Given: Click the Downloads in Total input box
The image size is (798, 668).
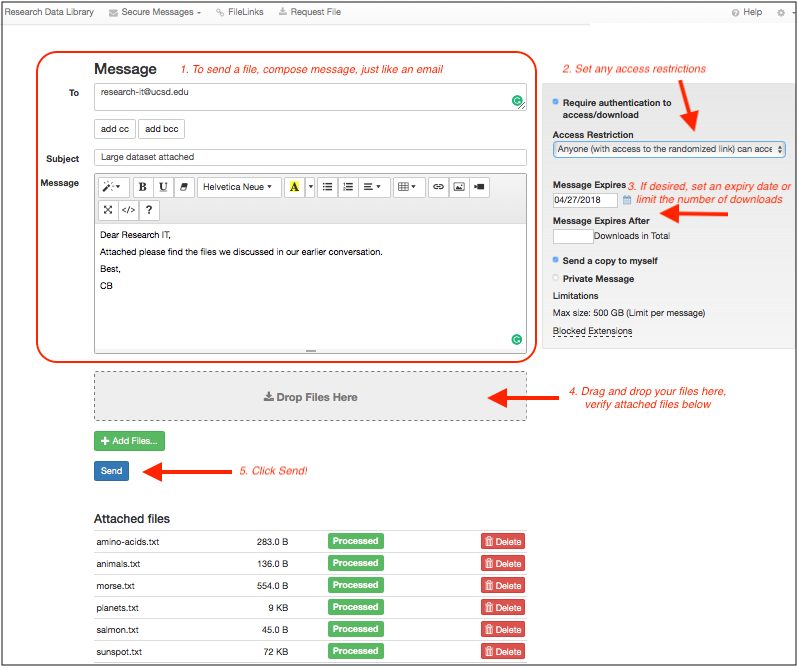Looking at the screenshot, I should [573, 236].
